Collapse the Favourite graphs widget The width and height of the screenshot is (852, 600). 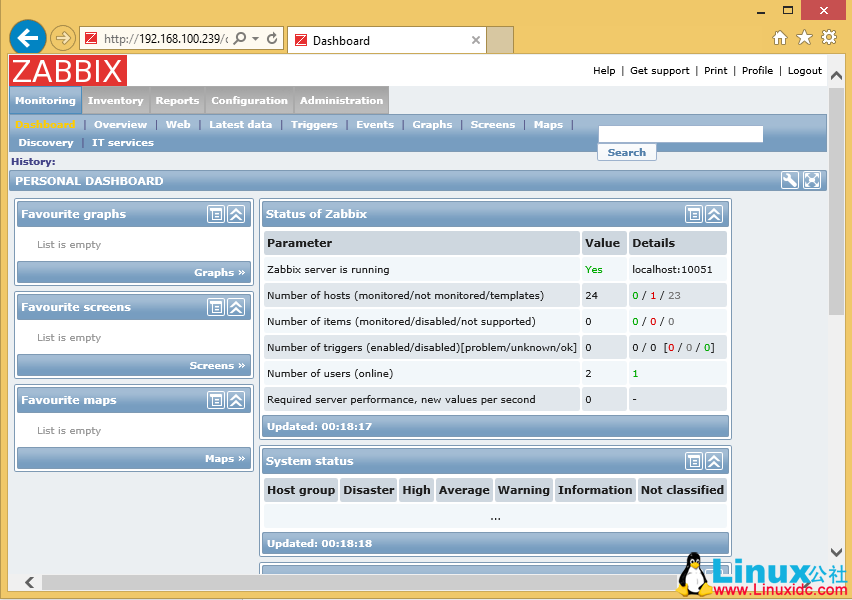pyautogui.click(x=236, y=213)
